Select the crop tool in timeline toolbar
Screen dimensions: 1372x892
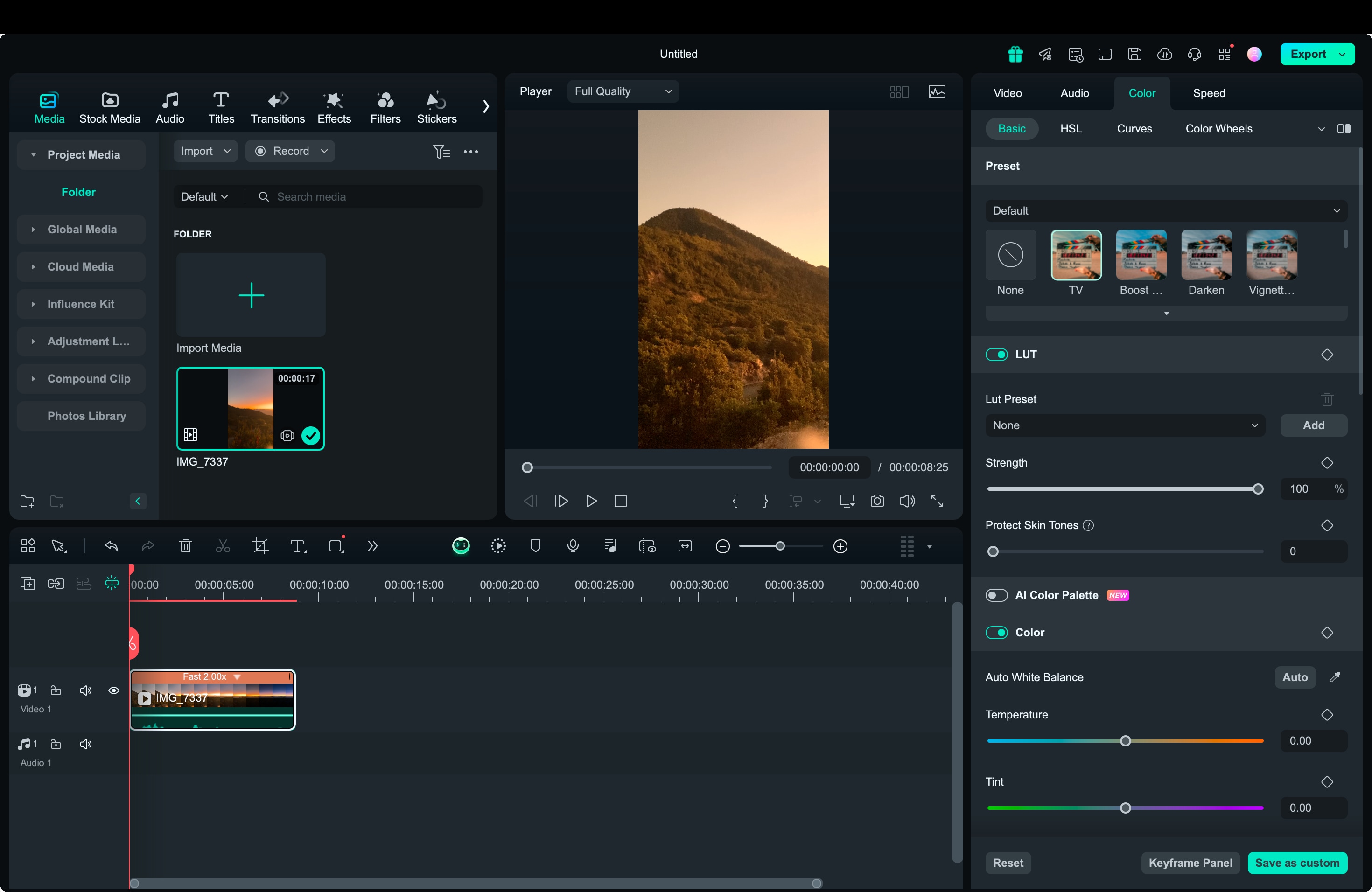coord(260,546)
